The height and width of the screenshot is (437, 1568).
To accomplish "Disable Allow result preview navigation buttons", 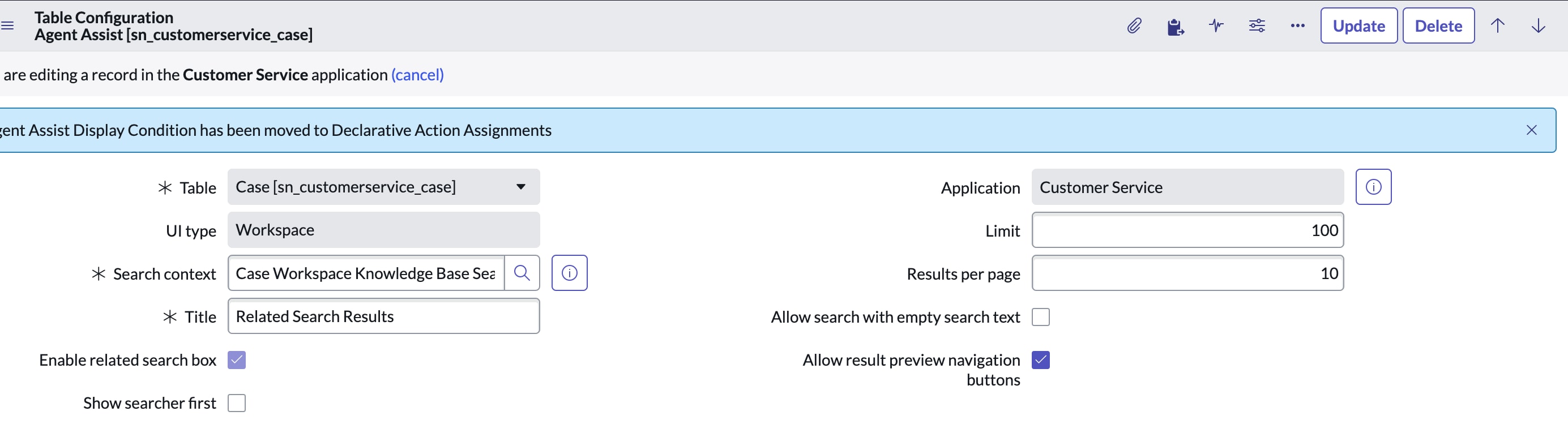I will pyautogui.click(x=1041, y=359).
